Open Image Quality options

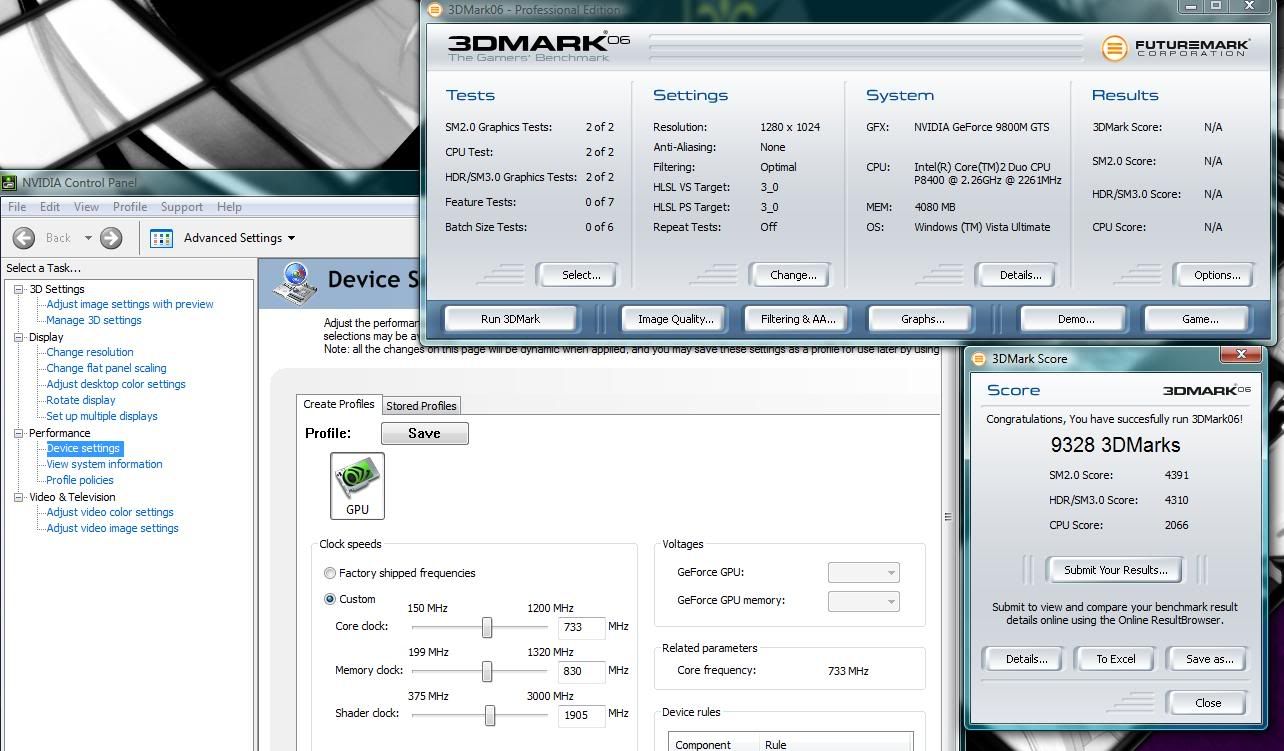pos(676,319)
